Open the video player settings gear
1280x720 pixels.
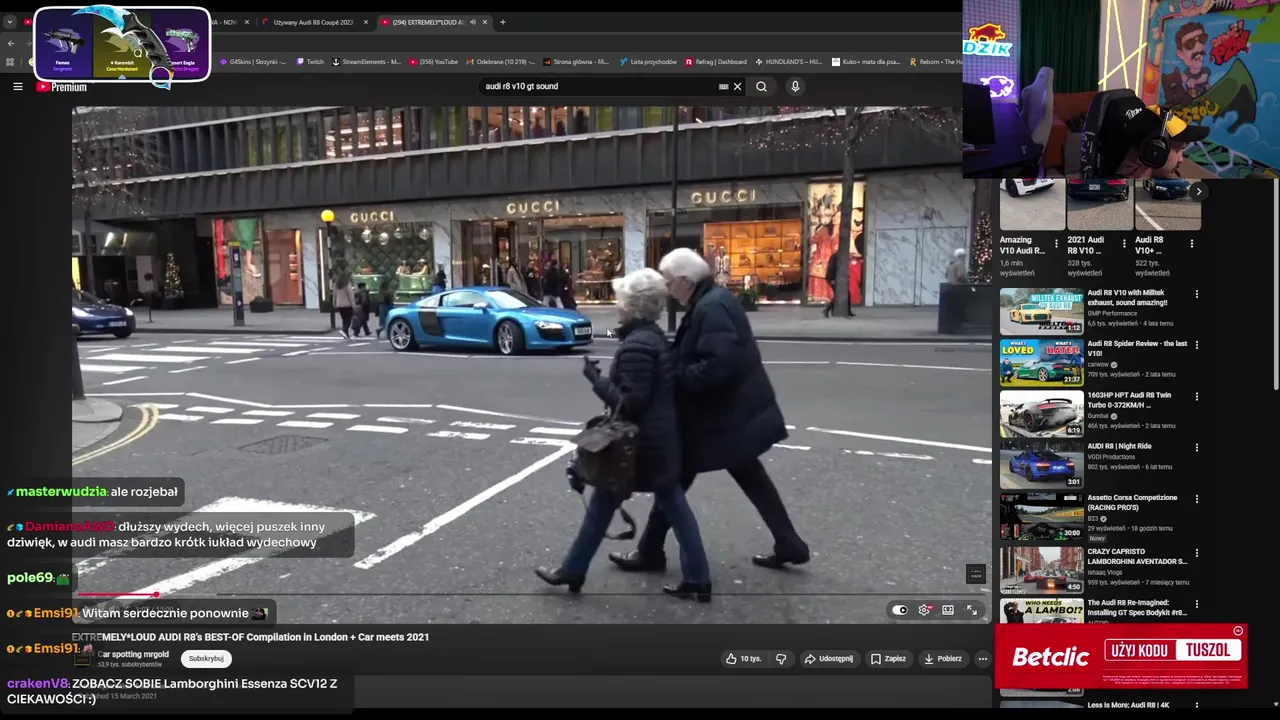[x=925, y=610]
